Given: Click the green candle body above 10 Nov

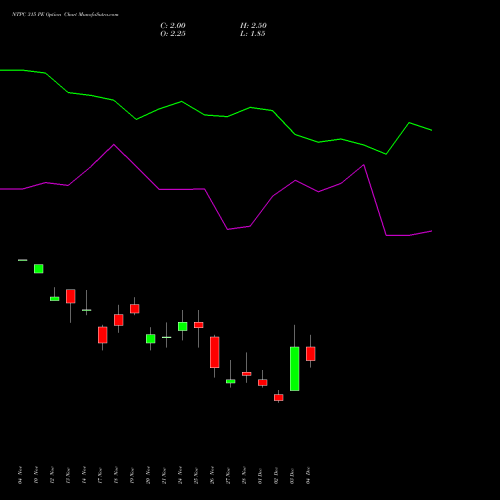Looking at the screenshot, I should pos(39,269).
